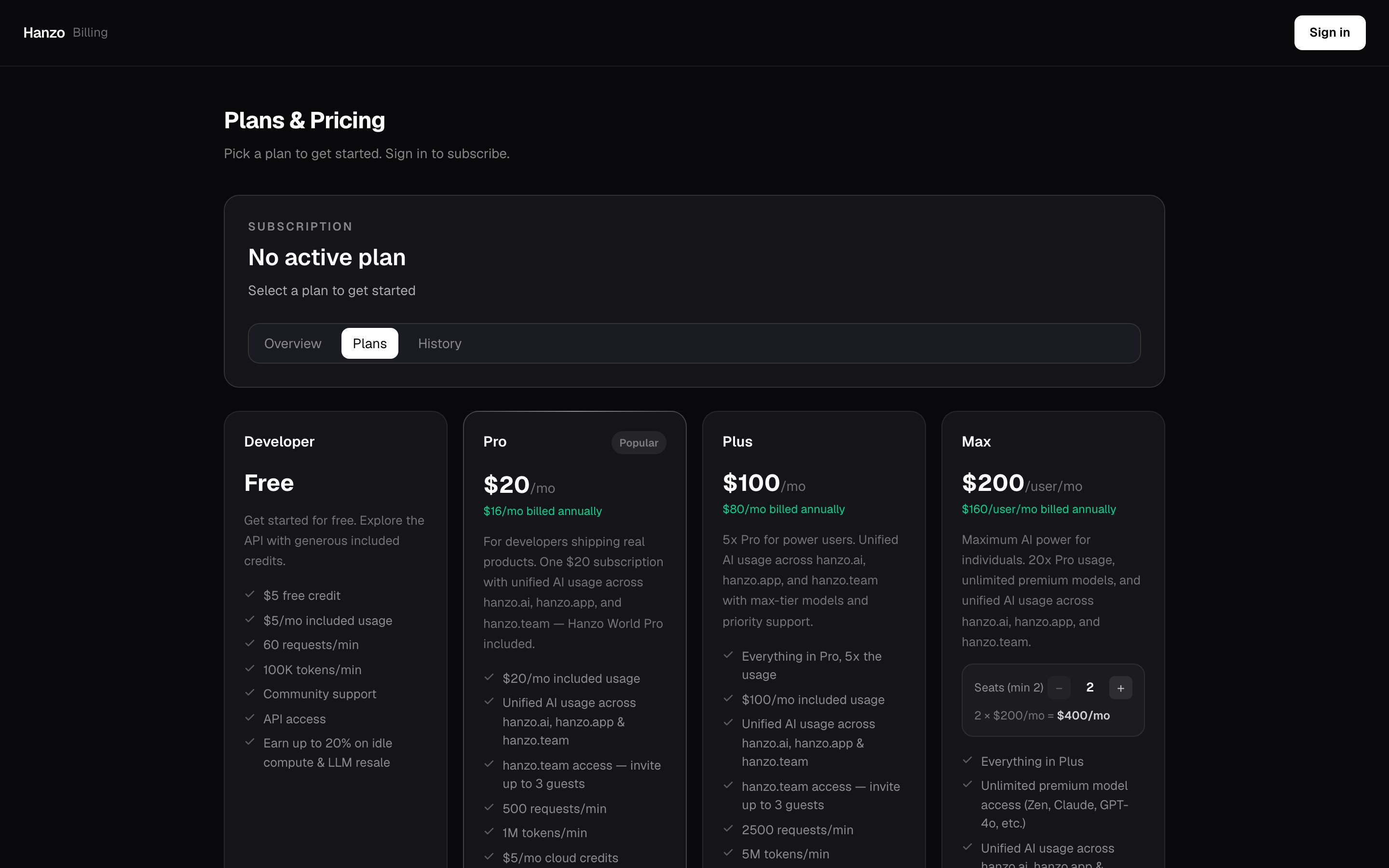Viewport: 1389px width, 868px height.
Task: Click the $20 Pro price
Action: coord(506,485)
